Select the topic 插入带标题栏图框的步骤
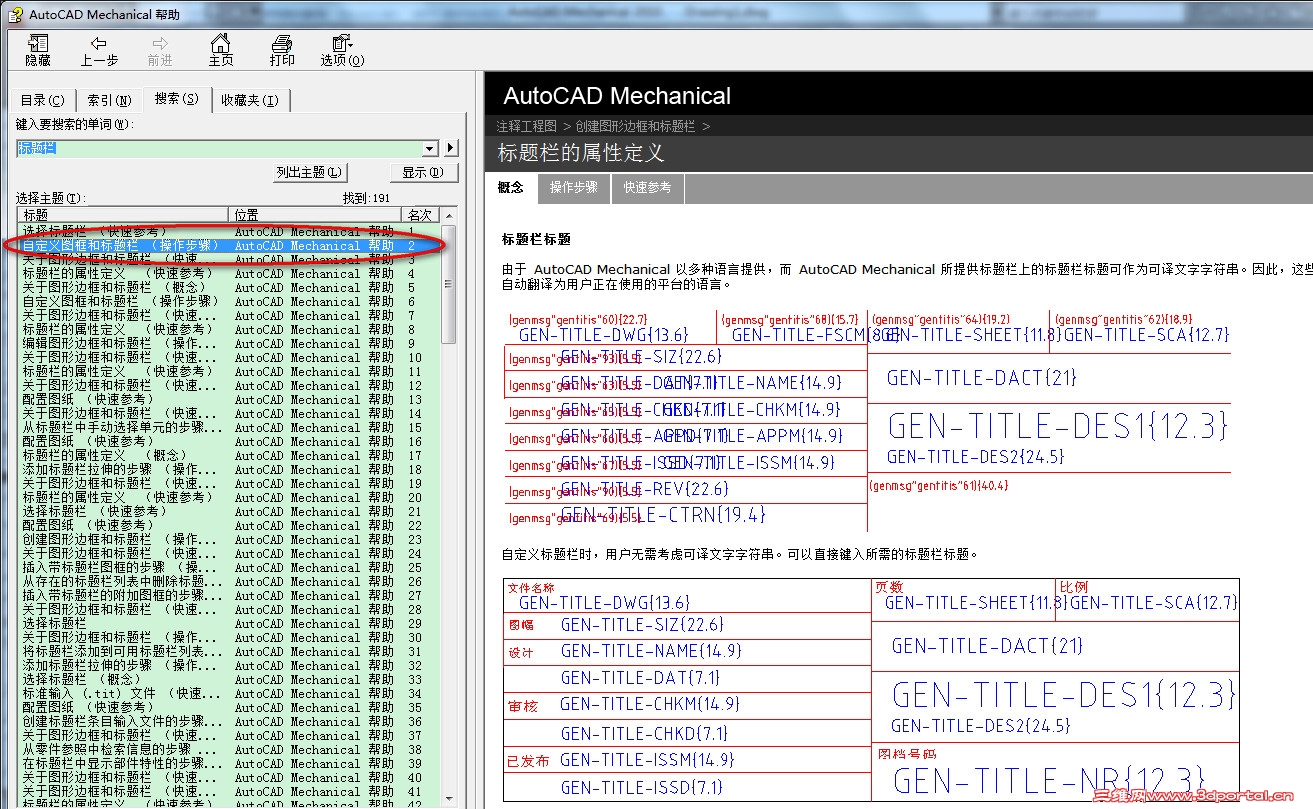This screenshot has width=1313, height=809. pos(229,567)
